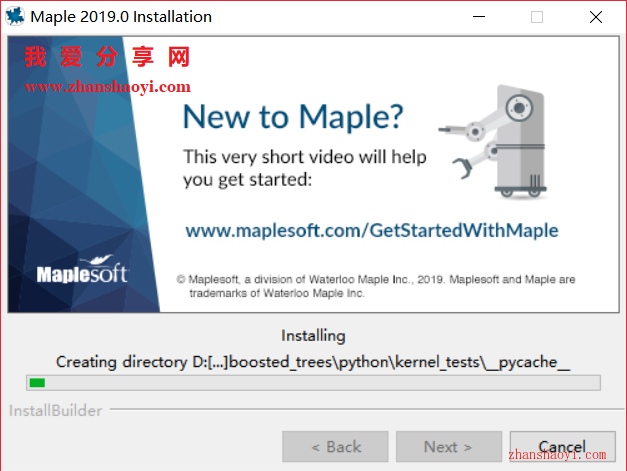Click the 'New to Maple?' heading
Viewport: 627px width, 471px height.
(x=293, y=116)
